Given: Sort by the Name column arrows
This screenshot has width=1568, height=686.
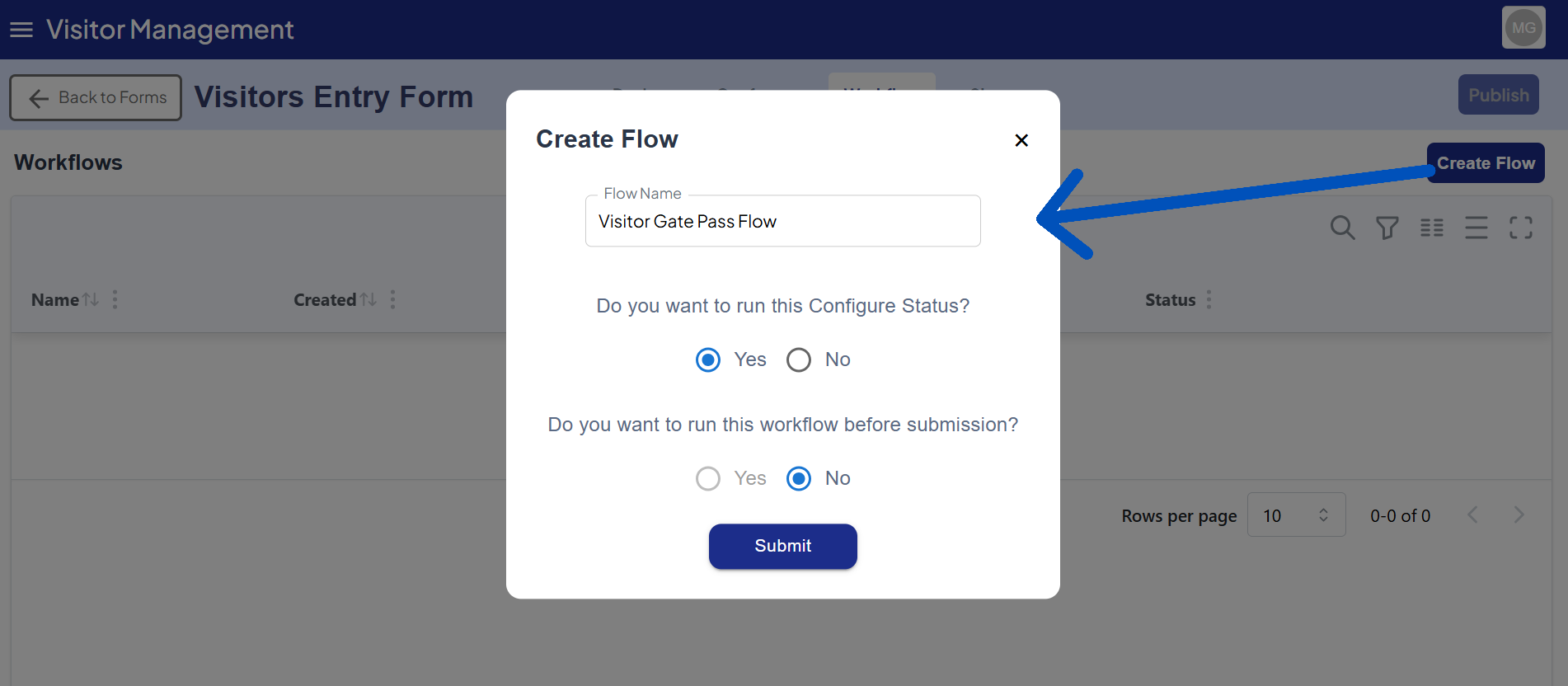Looking at the screenshot, I should pos(91,300).
